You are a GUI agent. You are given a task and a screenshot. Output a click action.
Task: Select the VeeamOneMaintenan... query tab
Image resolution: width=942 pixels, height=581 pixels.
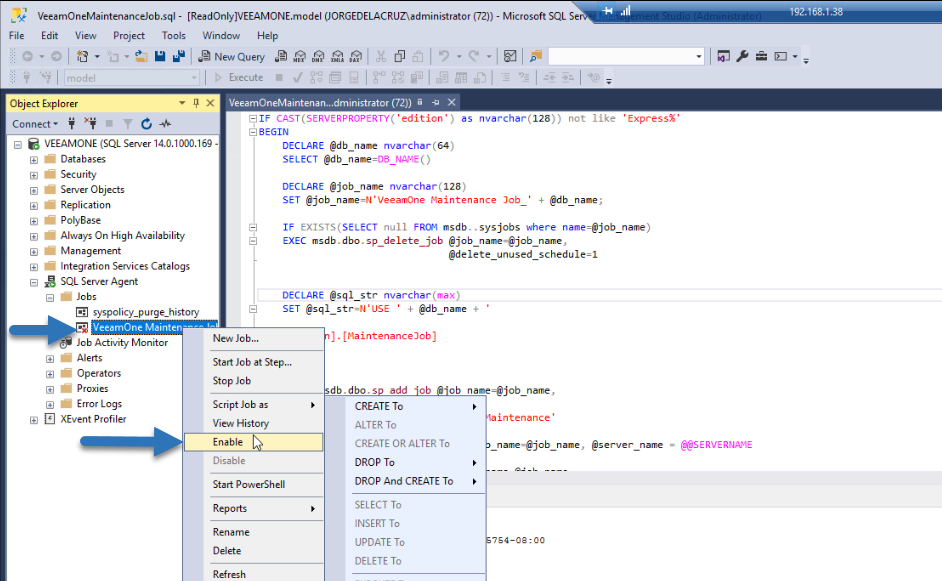[x=320, y=103]
